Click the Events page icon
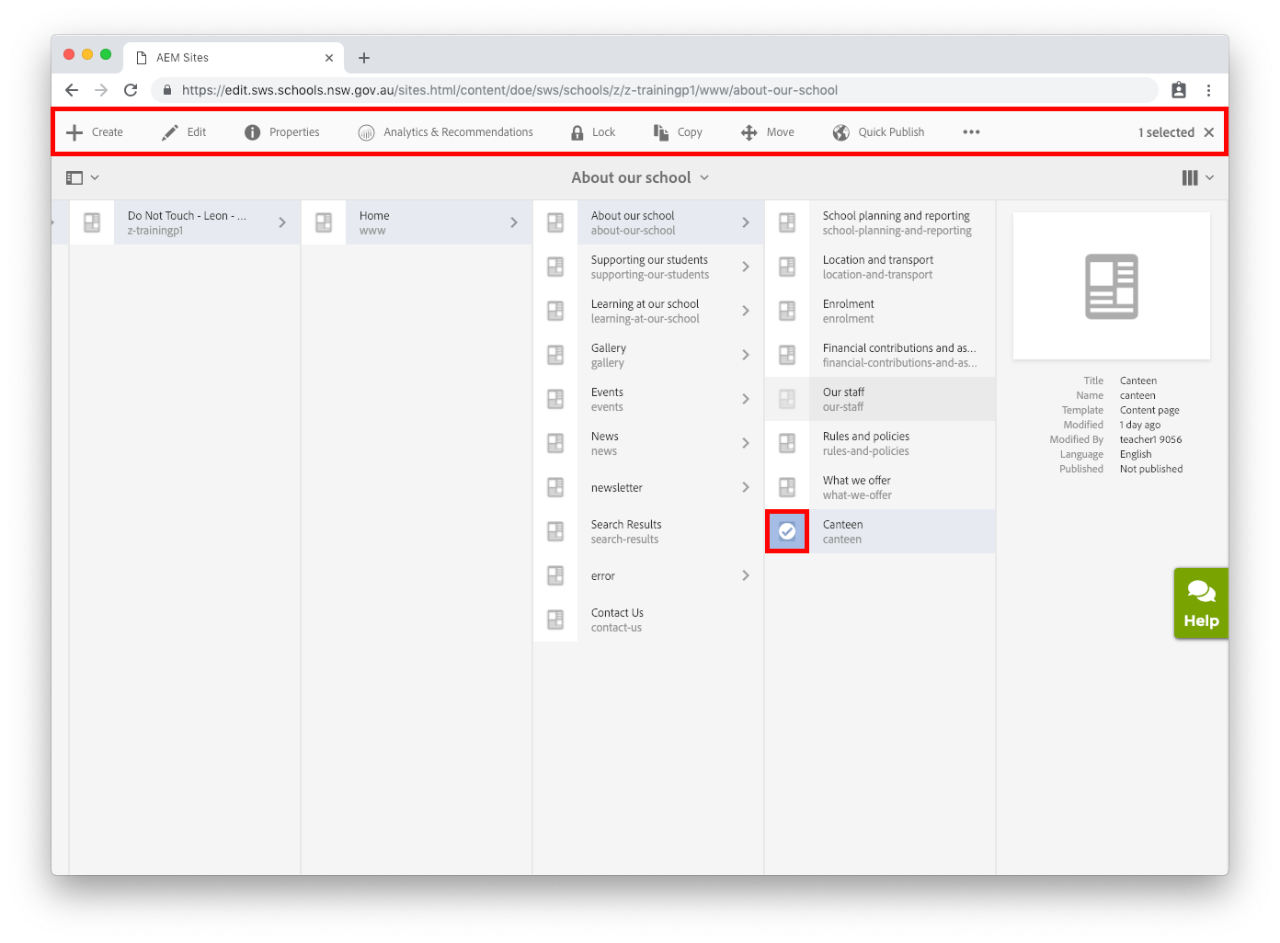 pyautogui.click(x=555, y=399)
